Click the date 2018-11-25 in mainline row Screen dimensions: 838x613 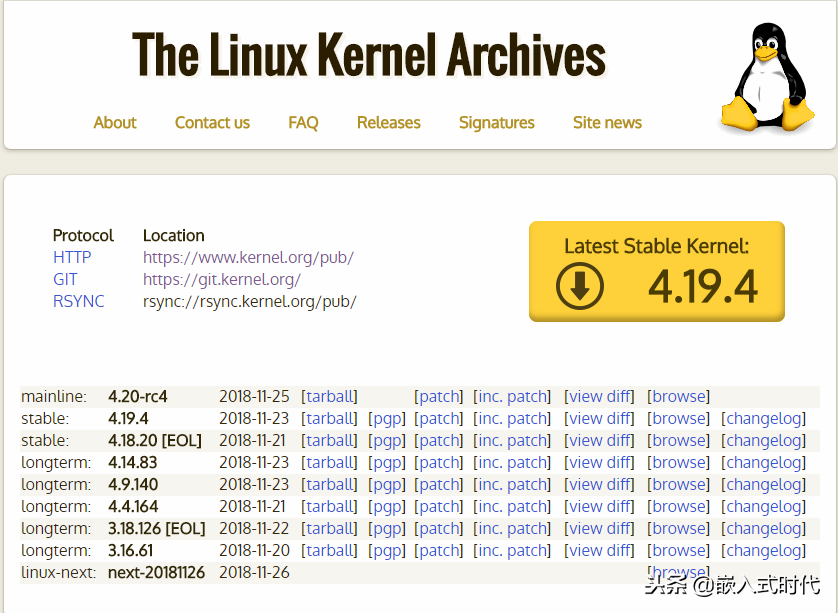point(254,397)
